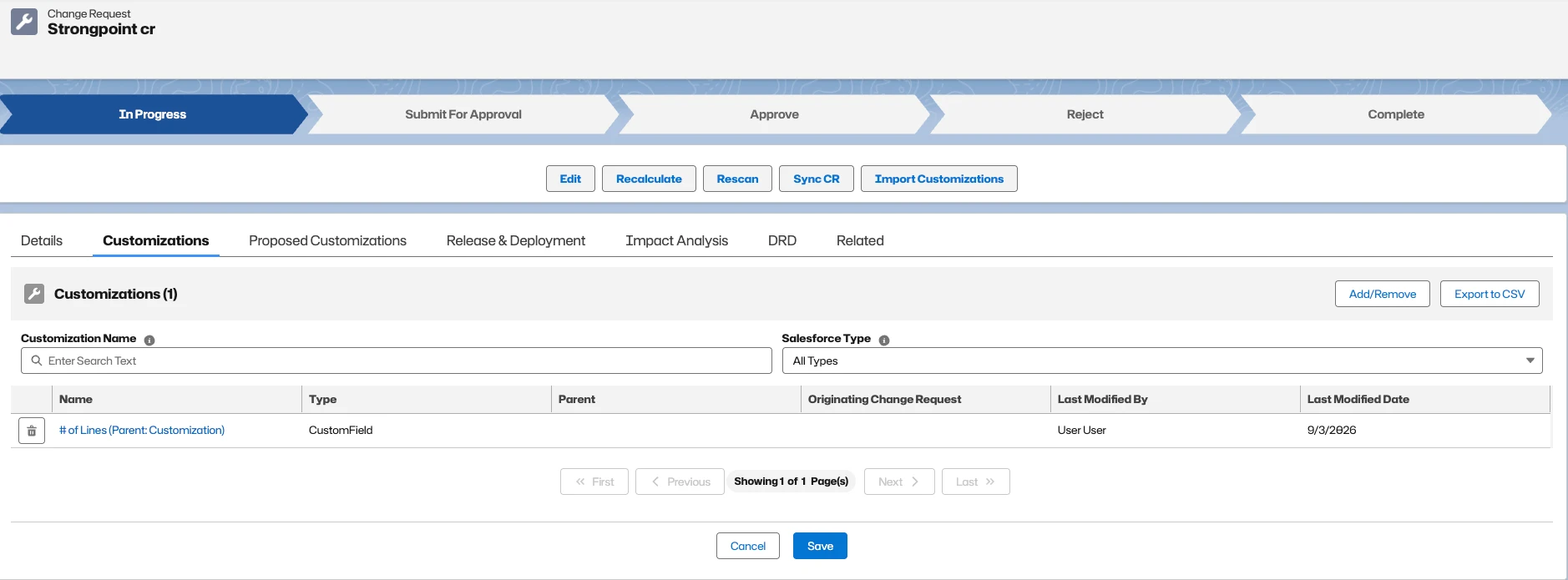Click Export to CSV button
1568x580 pixels.
click(x=1490, y=294)
